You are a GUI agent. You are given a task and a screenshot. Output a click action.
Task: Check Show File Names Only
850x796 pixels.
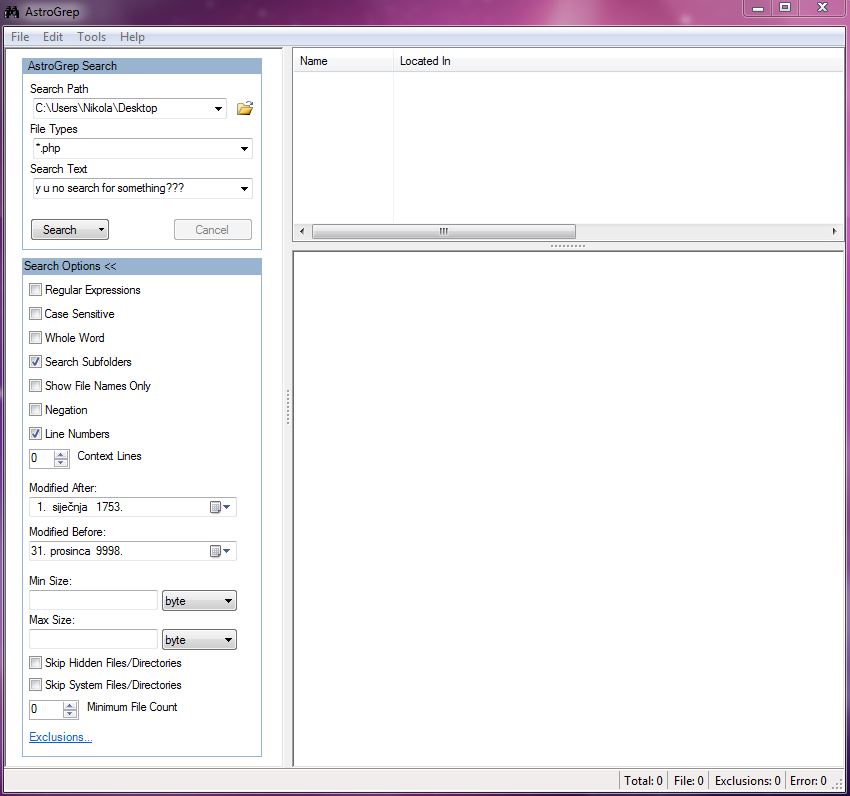pos(35,386)
